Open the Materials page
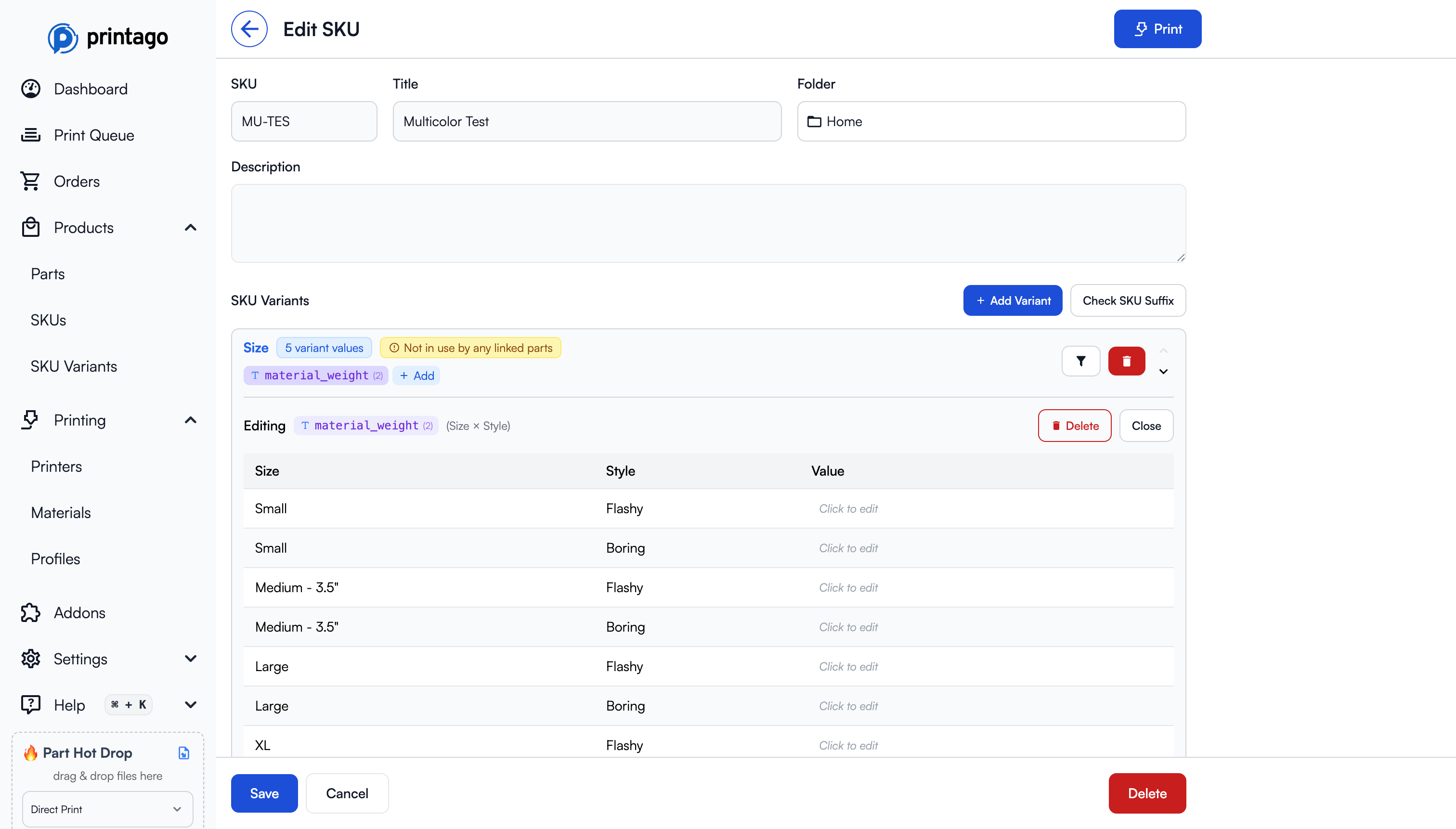The image size is (1456, 829). [61, 512]
